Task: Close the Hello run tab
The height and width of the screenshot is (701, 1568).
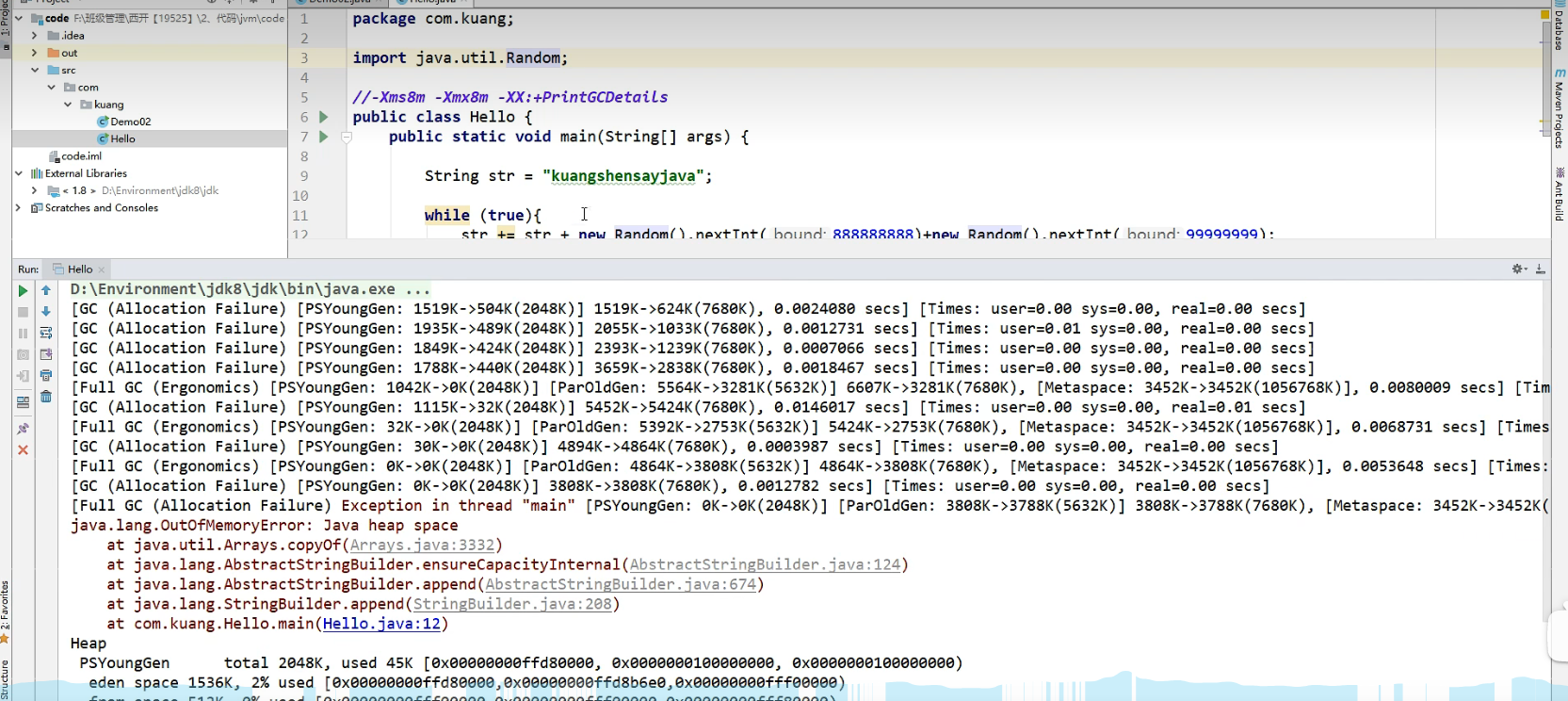Action: point(102,270)
